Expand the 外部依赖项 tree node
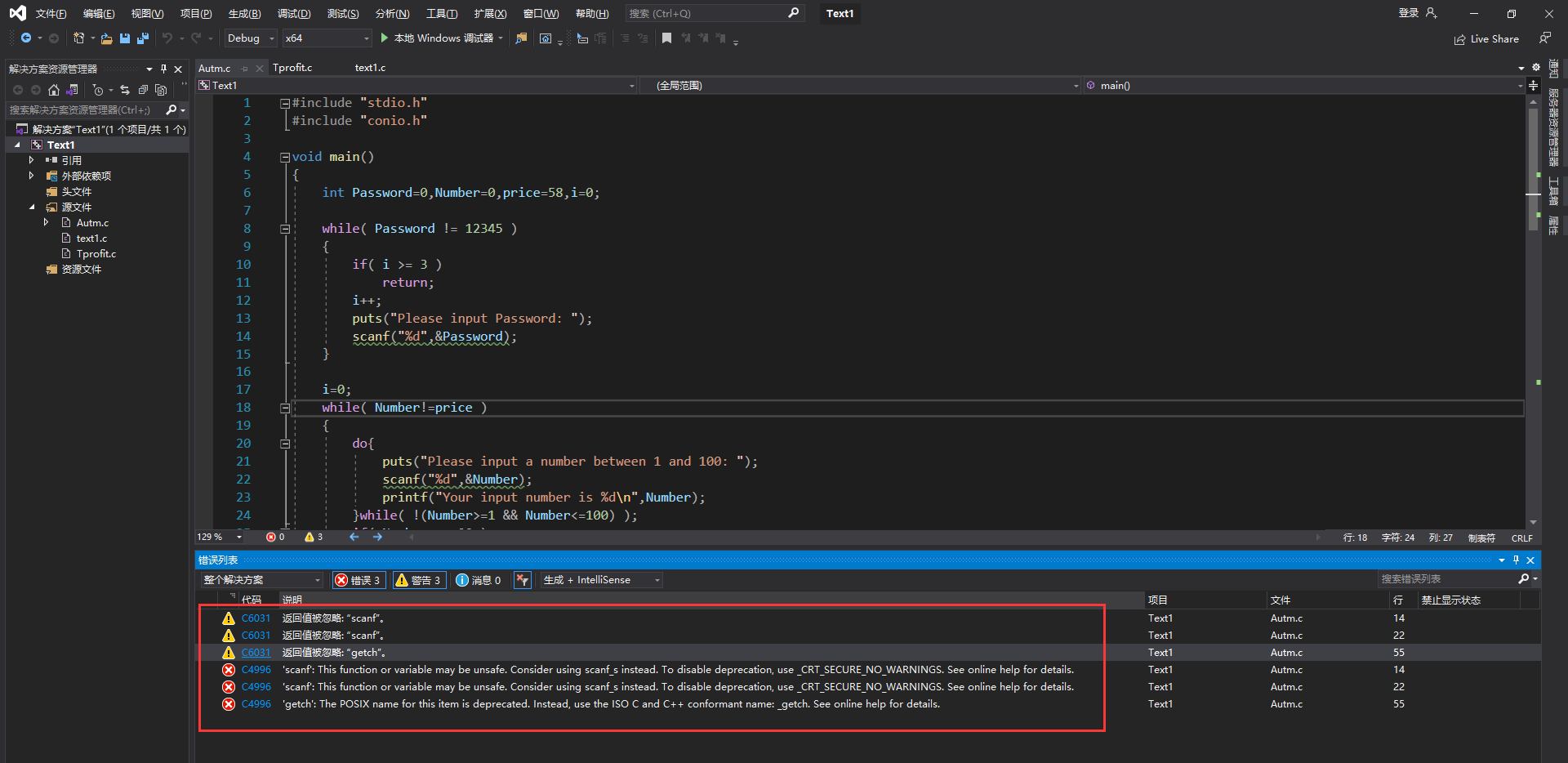 click(31, 176)
